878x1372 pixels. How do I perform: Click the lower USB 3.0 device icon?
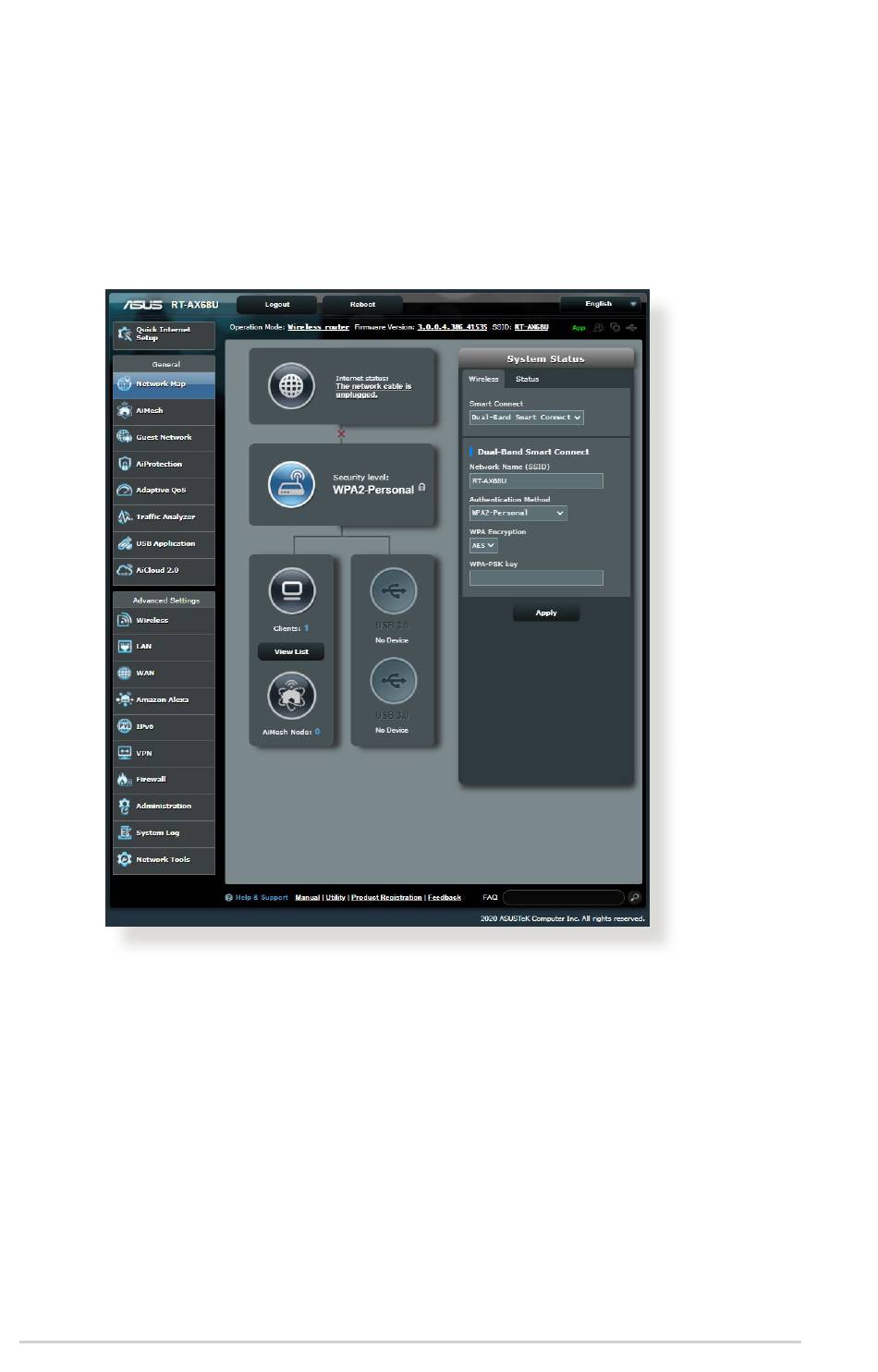394,682
